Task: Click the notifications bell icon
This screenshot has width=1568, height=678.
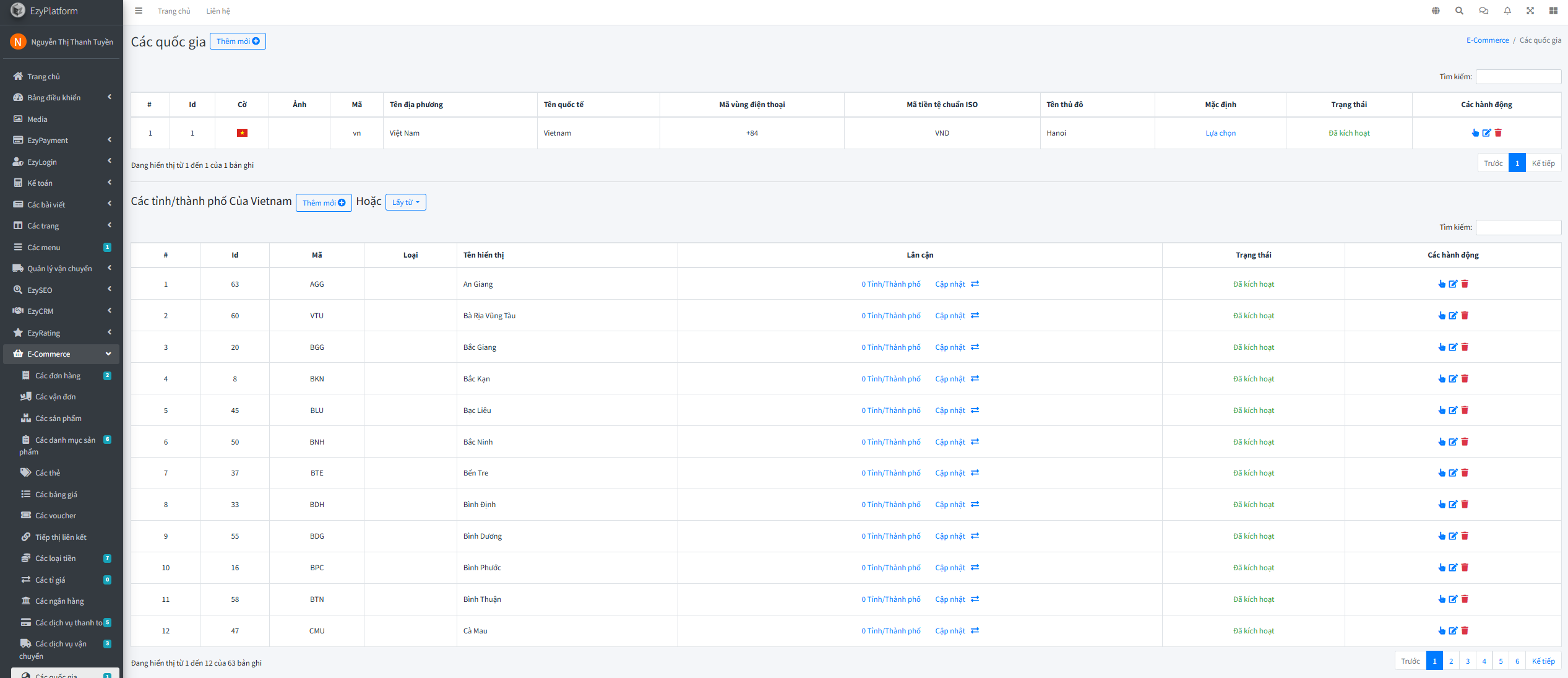Action: [1507, 11]
